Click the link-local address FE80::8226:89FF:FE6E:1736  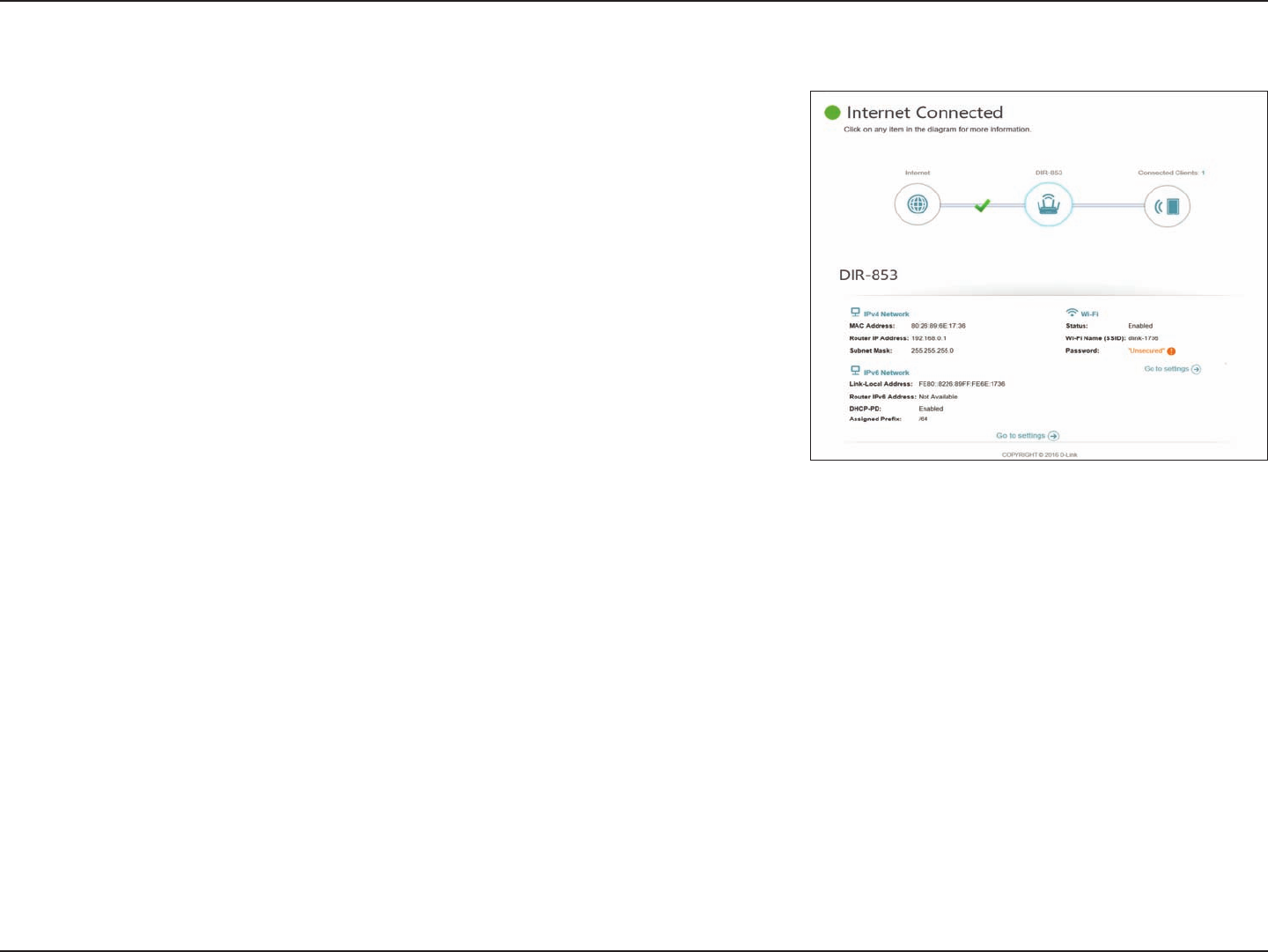coord(962,384)
